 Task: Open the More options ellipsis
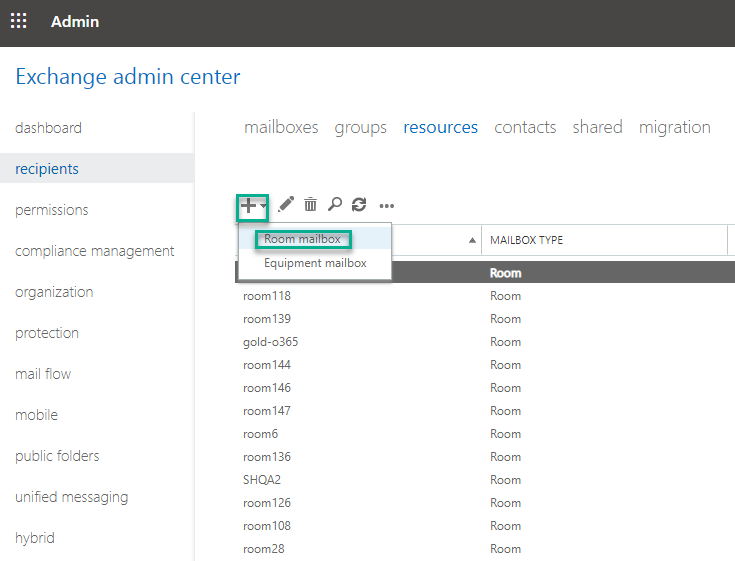pos(387,206)
